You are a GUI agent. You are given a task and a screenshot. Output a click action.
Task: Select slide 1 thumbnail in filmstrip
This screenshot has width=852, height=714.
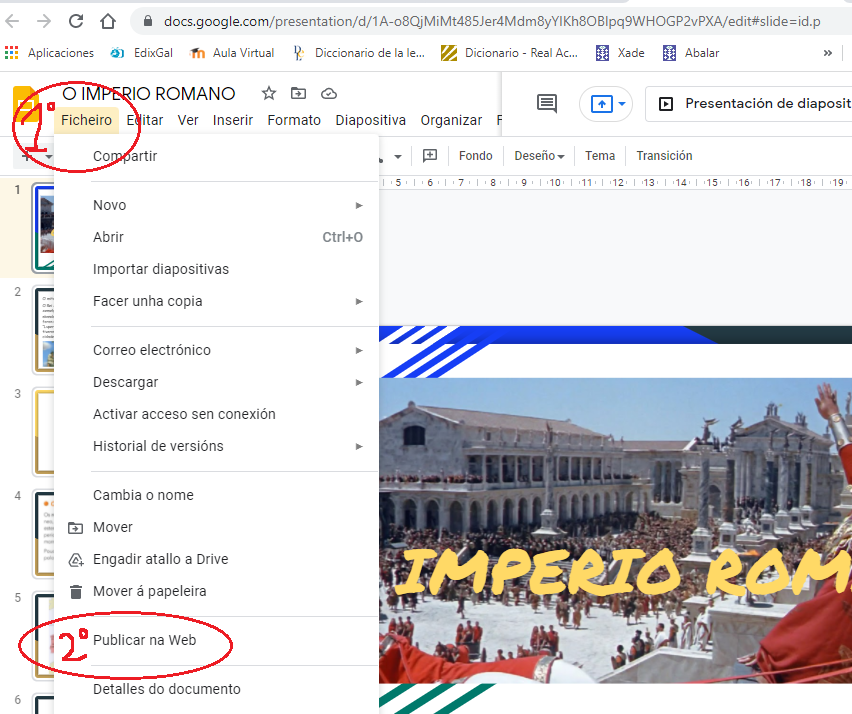(42, 228)
